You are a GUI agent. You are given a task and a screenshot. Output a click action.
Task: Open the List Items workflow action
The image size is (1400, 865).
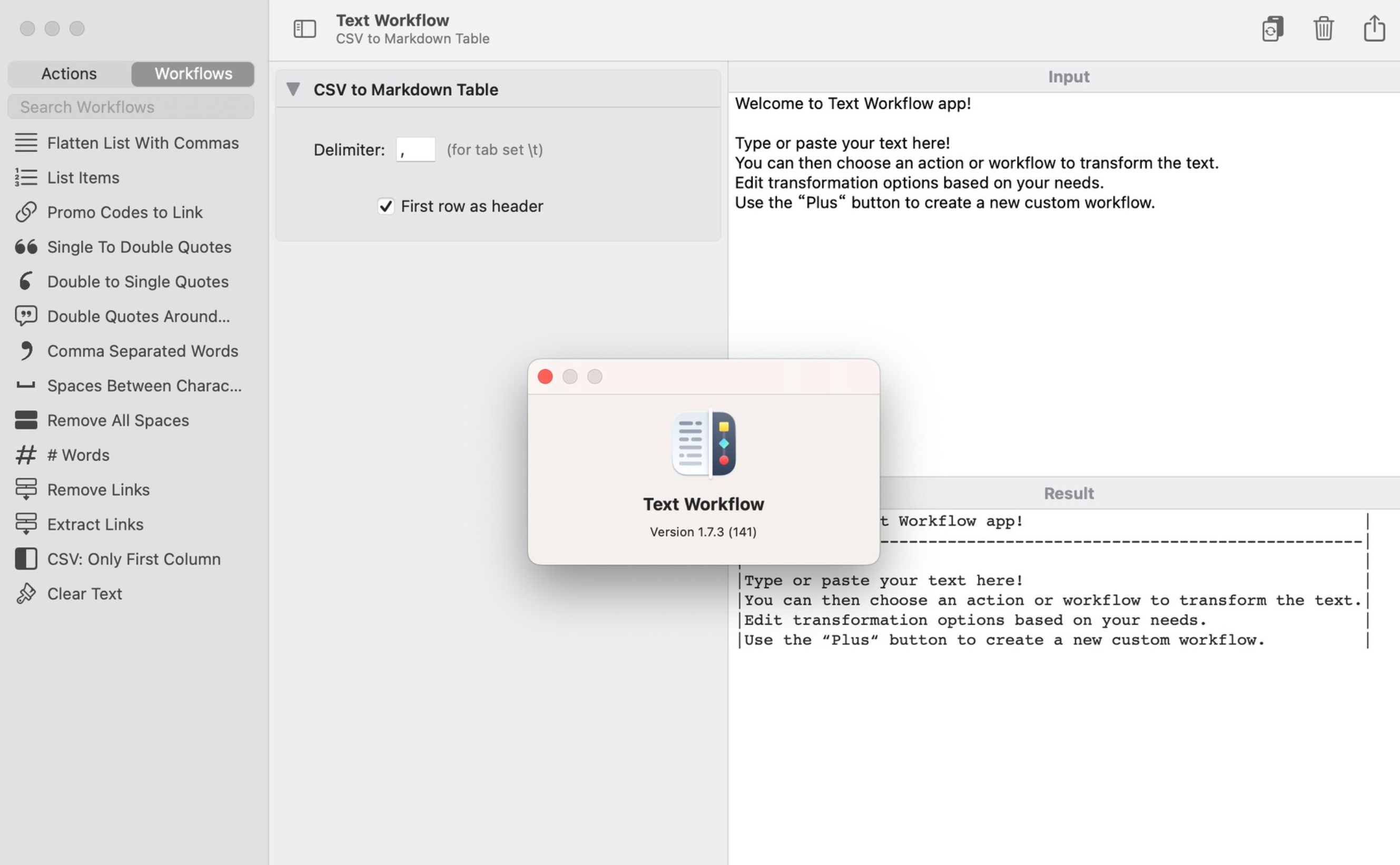[x=83, y=178]
